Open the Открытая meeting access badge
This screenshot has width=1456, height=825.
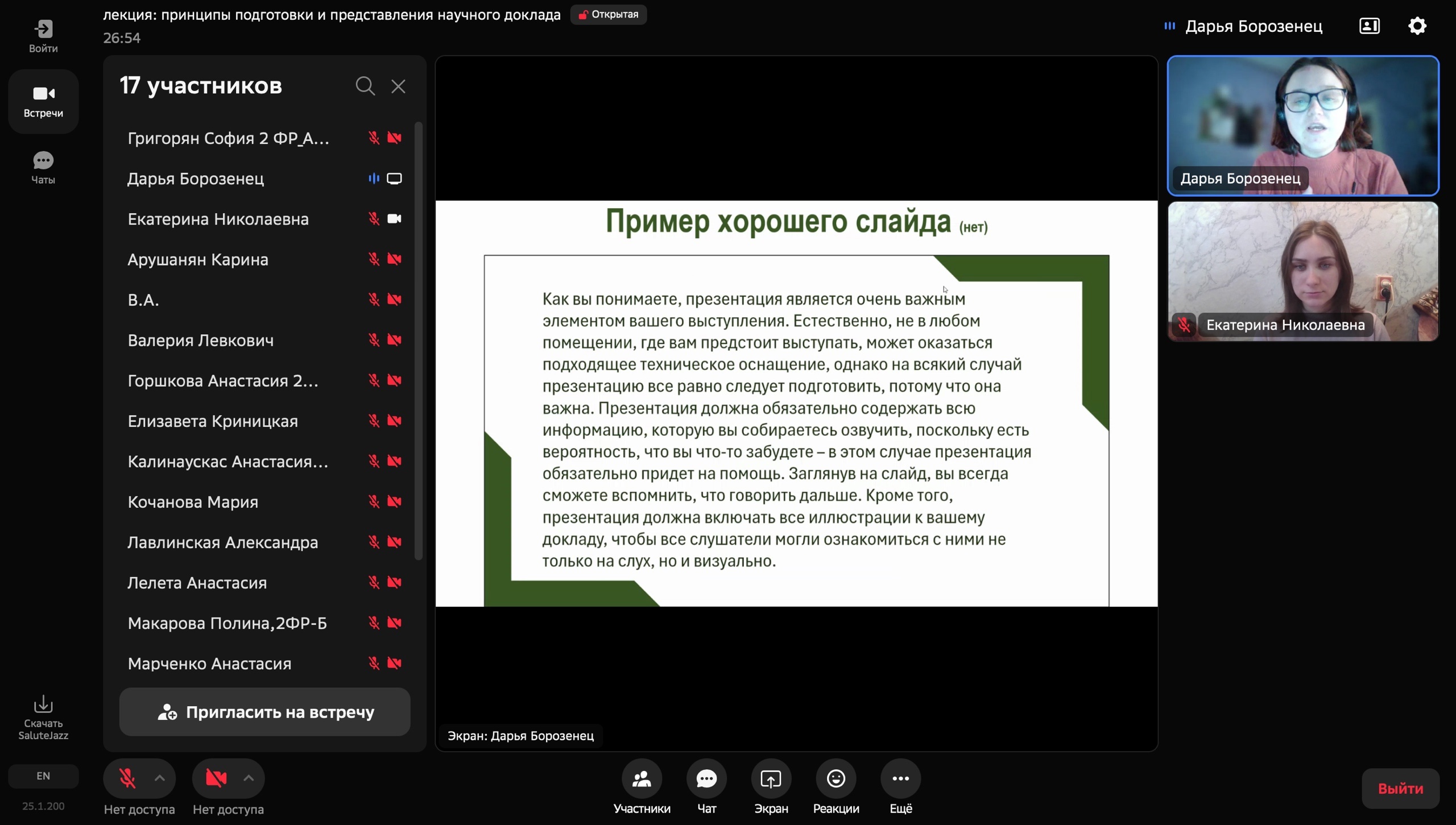(609, 14)
